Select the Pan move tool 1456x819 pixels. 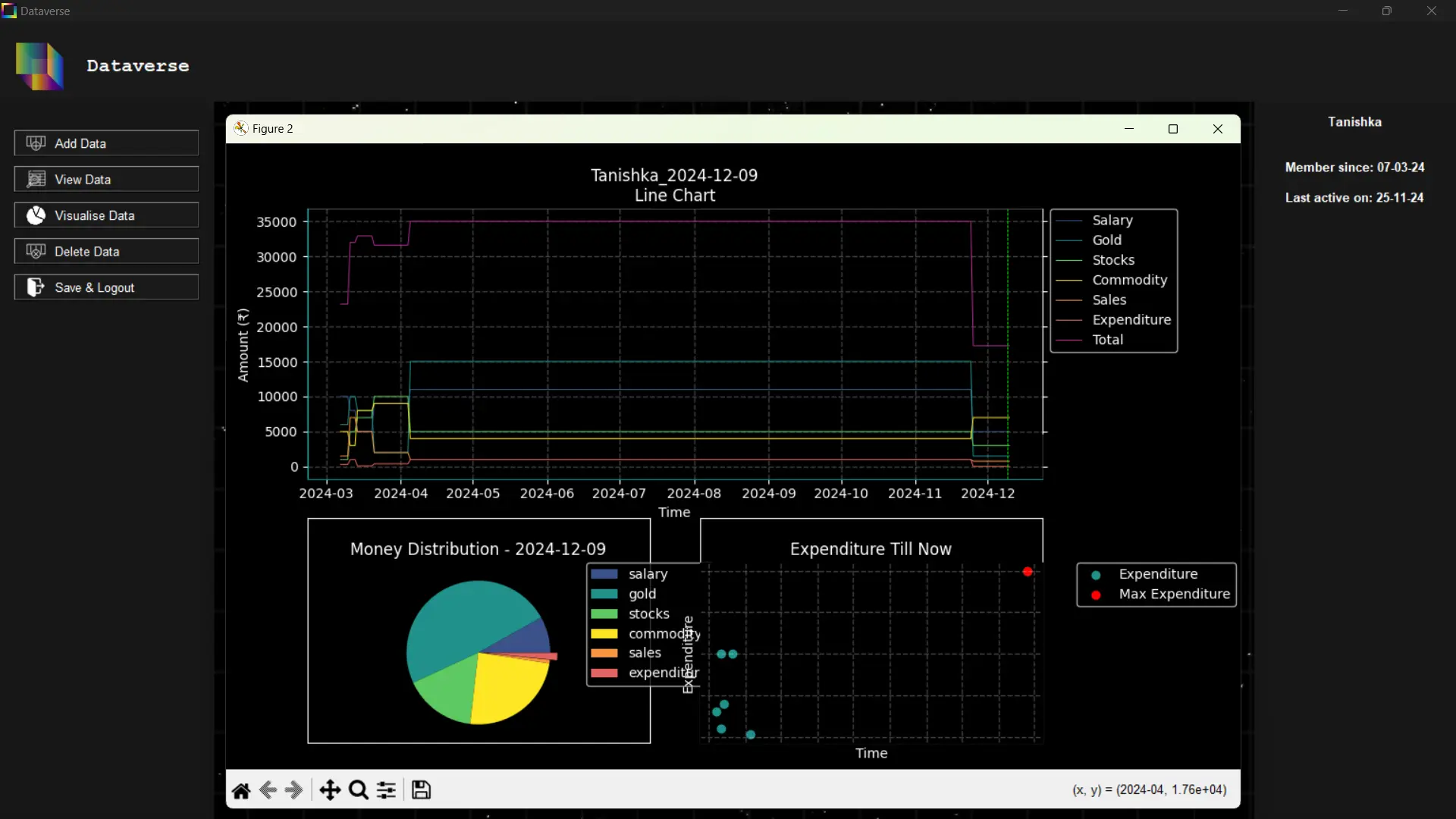point(330,790)
